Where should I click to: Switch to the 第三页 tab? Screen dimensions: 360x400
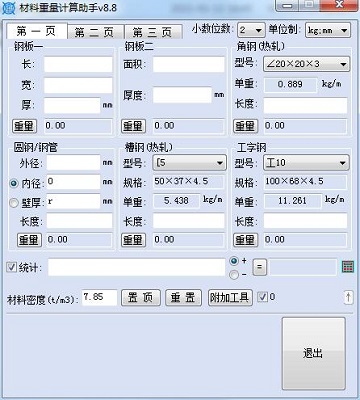[153, 32]
